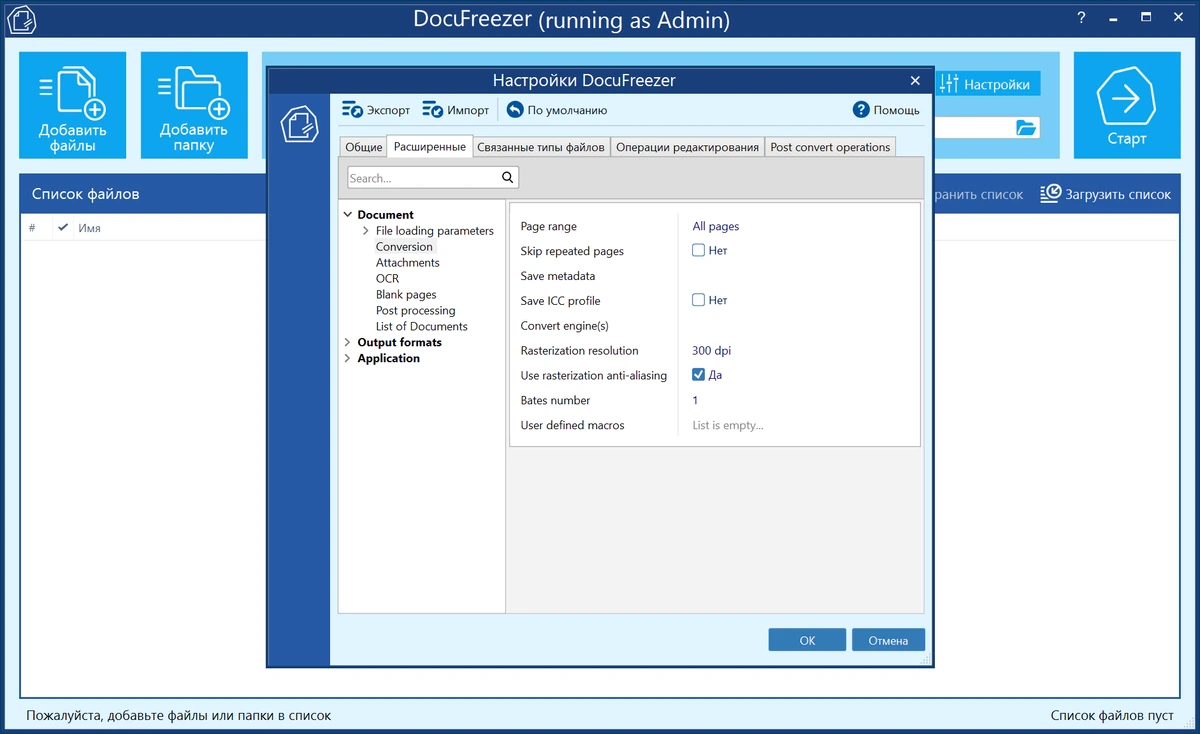Click the Настройки button in main window
This screenshot has height=734, width=1200.
coord(987,84)
